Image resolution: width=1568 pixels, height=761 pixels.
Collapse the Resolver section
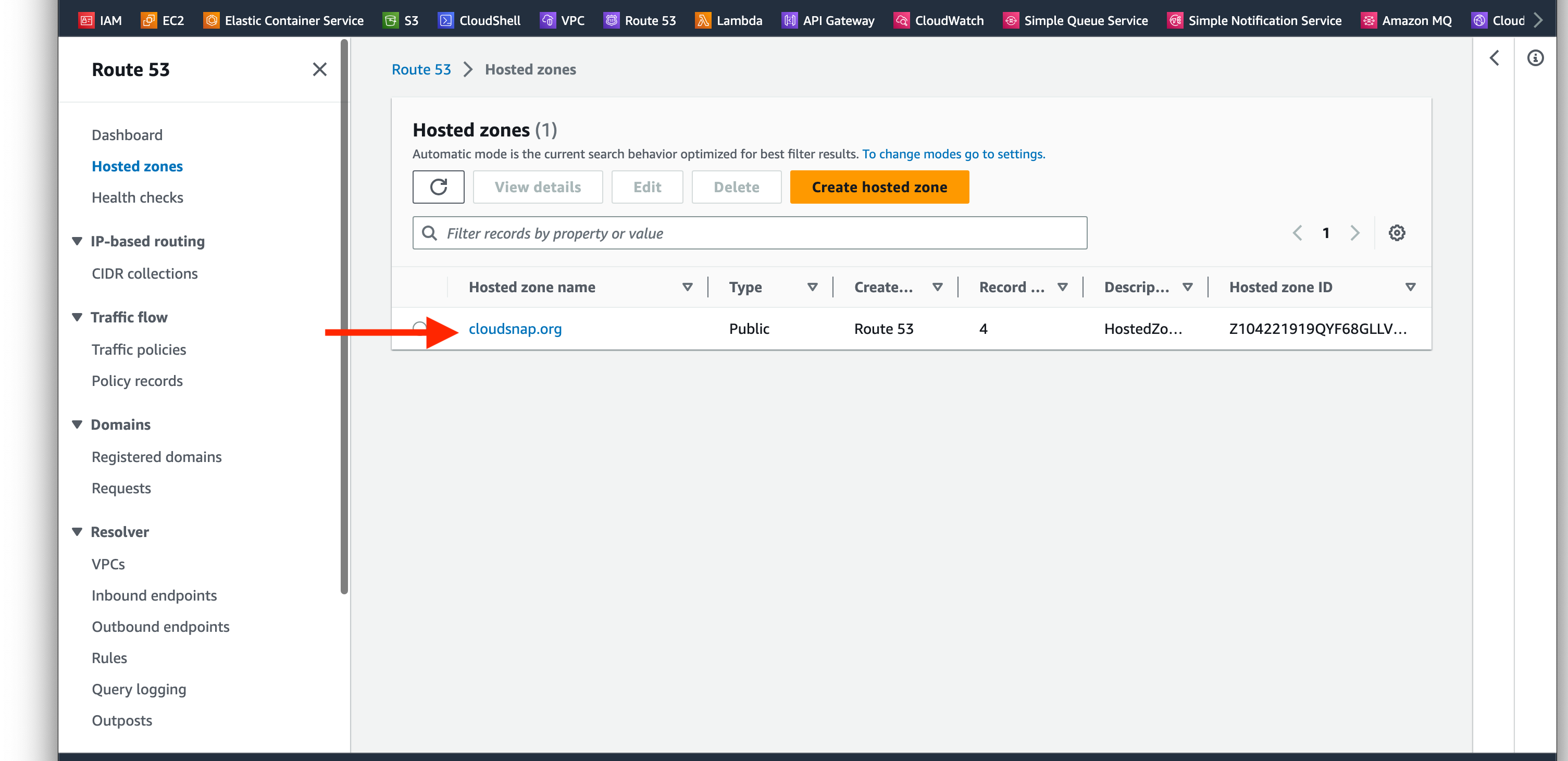(x=77, y=531)
